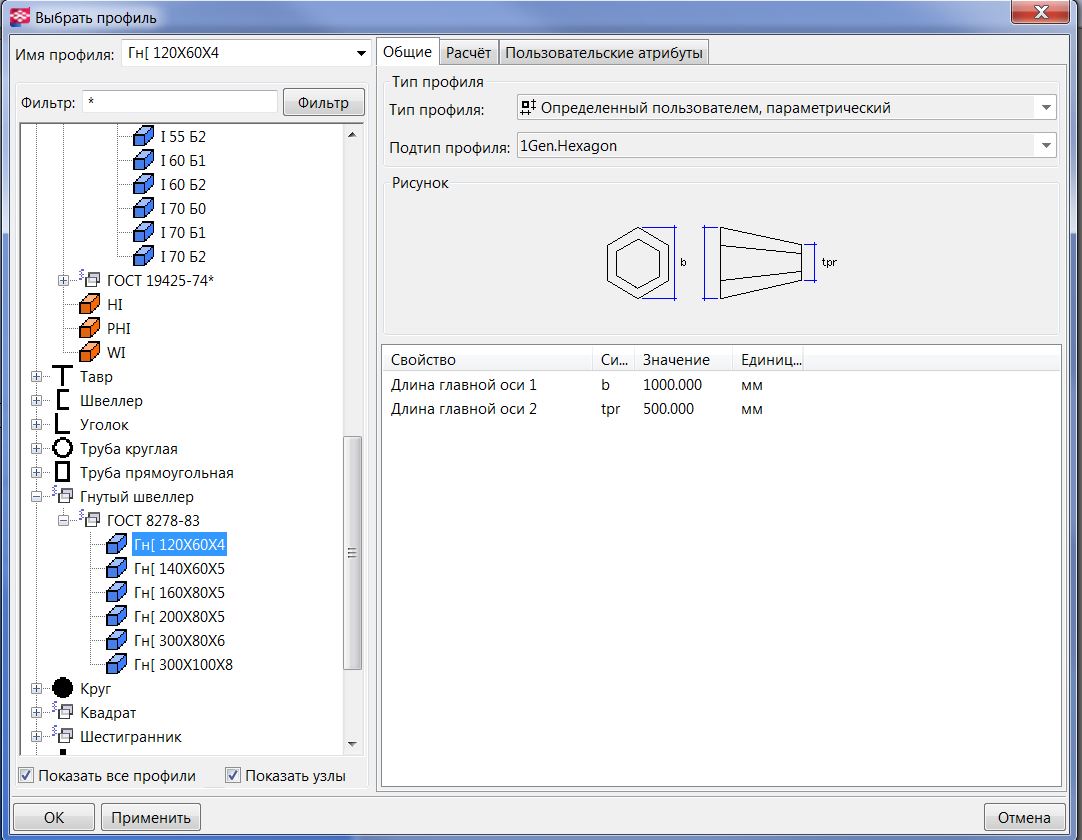Viewport: 1082px width, 840px height.
Task: Click the orange HI profile icon
Action: pos(91,305)
